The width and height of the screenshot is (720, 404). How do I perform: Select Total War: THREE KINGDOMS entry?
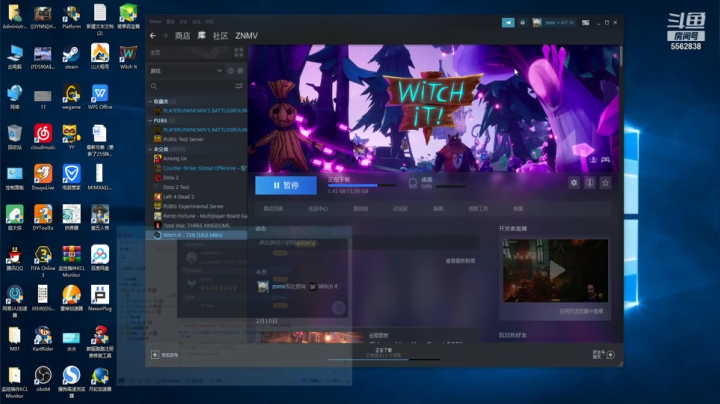196,225
